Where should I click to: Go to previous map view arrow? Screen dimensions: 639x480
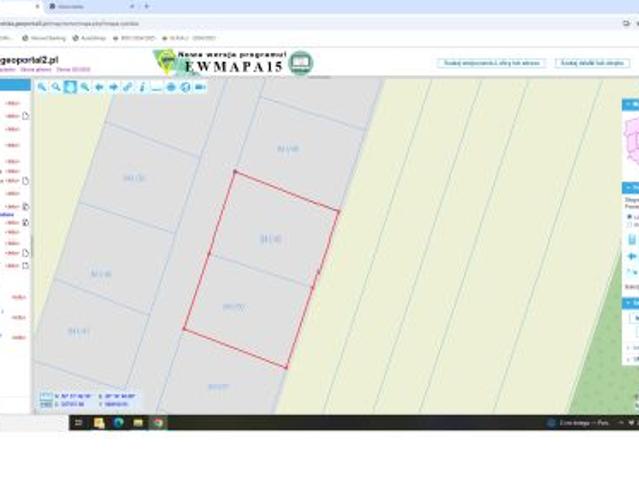tap(99, 87)
